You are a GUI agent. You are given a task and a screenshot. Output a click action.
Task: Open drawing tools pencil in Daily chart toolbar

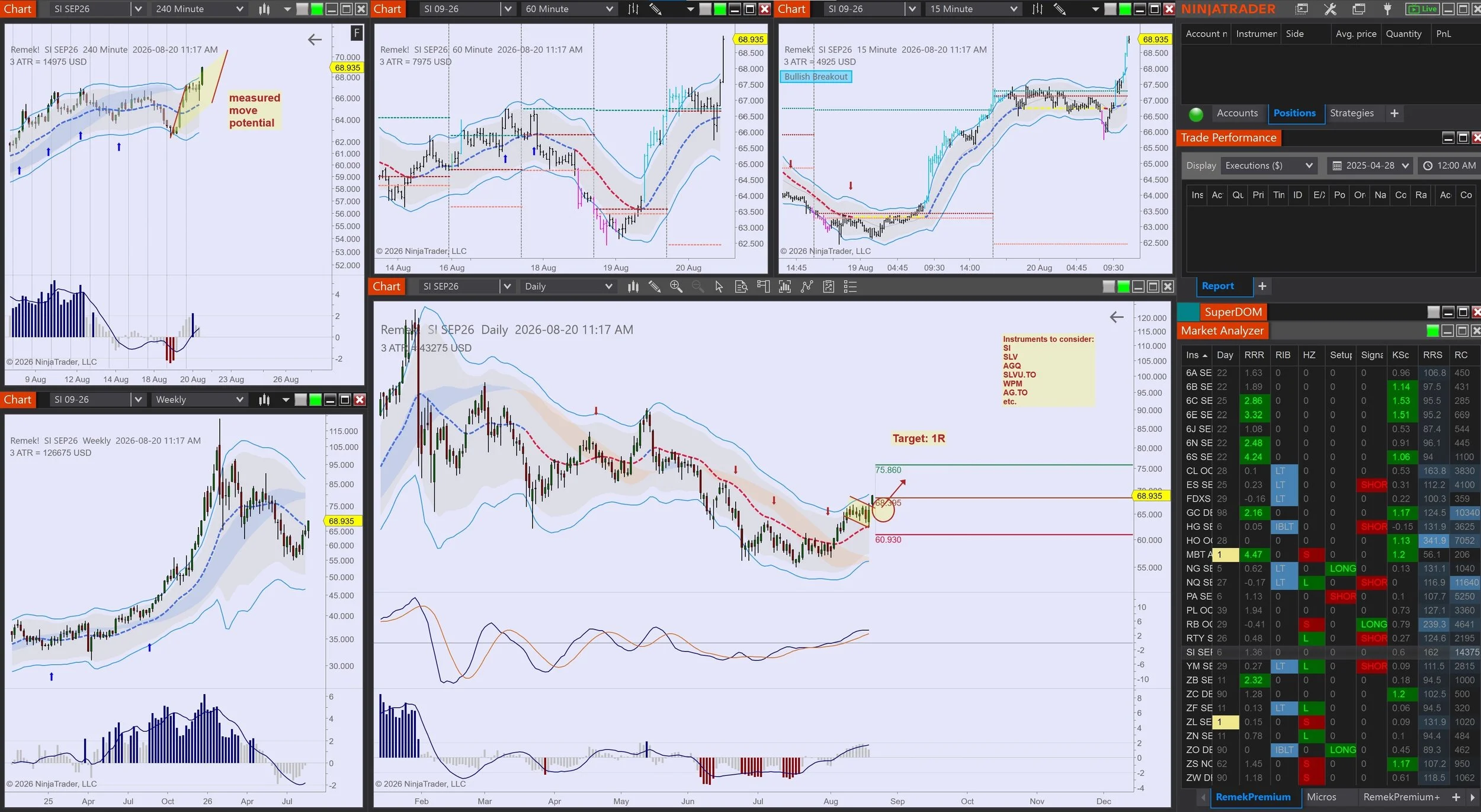coord(655,287)
